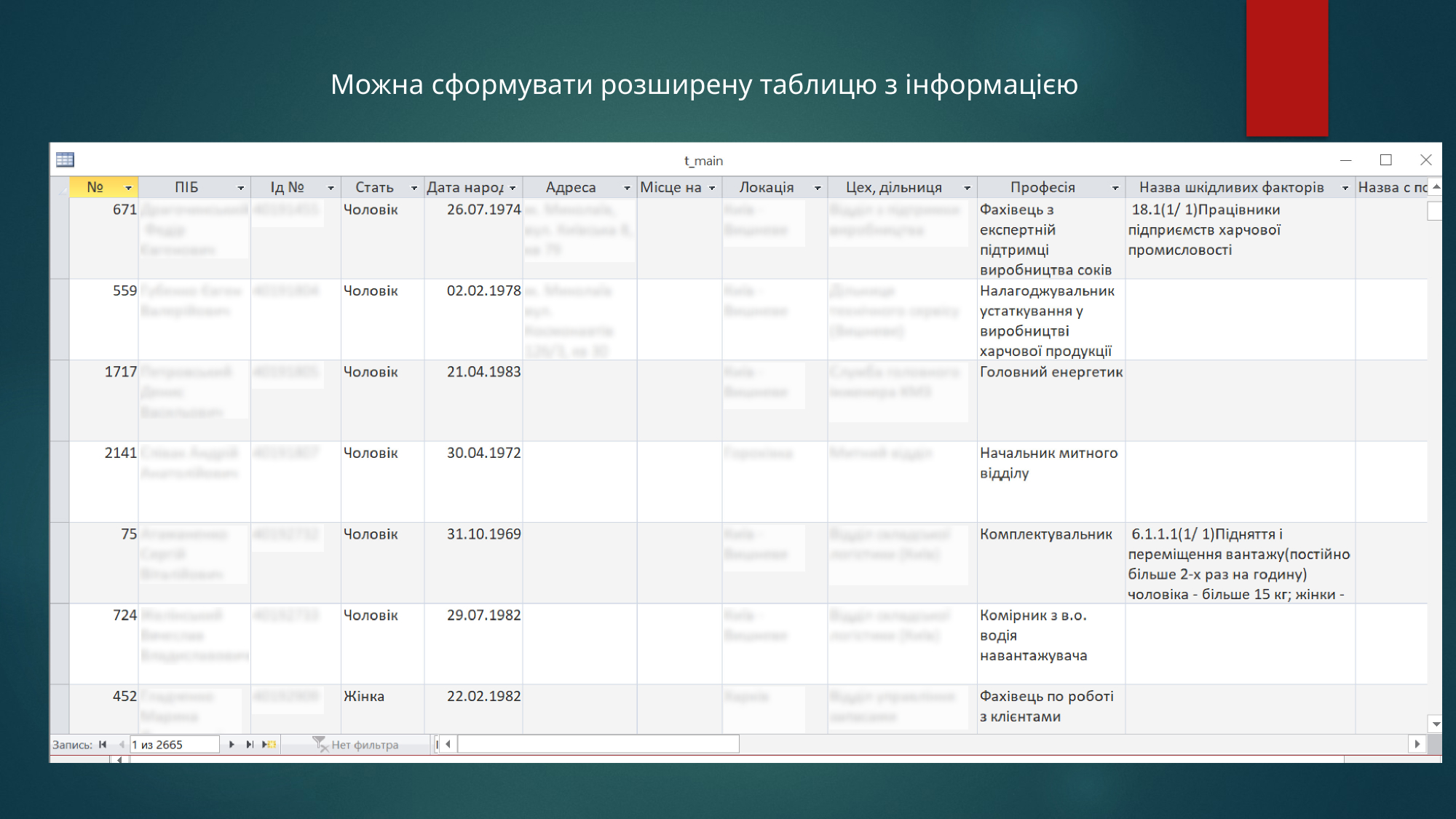1456x819 pixels.
Task: Click the current record number field
Action: 175,745
